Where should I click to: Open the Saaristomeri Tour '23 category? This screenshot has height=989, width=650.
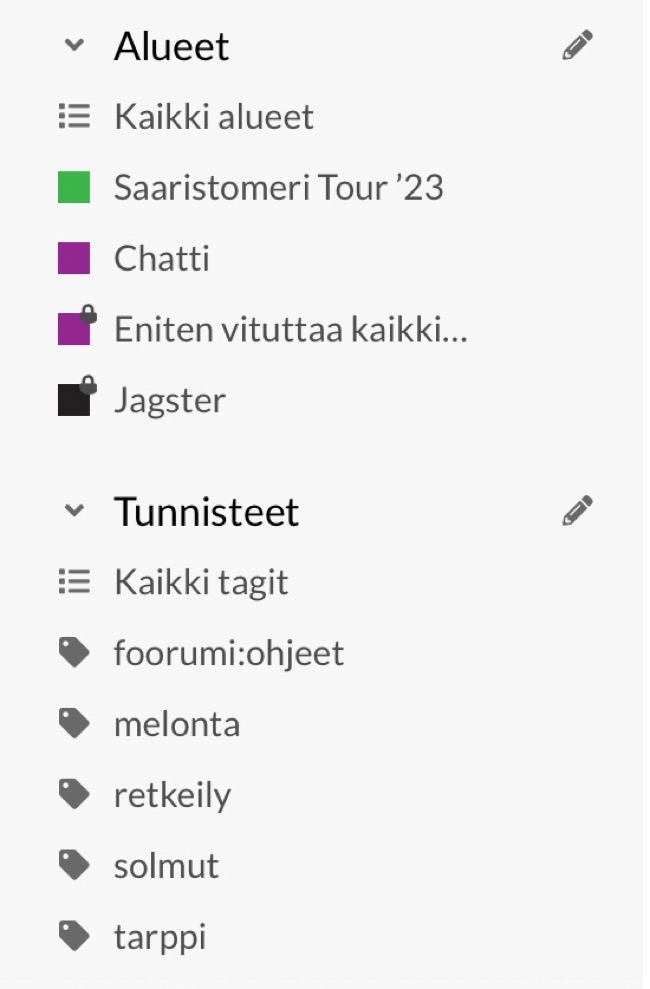[278, 188]
